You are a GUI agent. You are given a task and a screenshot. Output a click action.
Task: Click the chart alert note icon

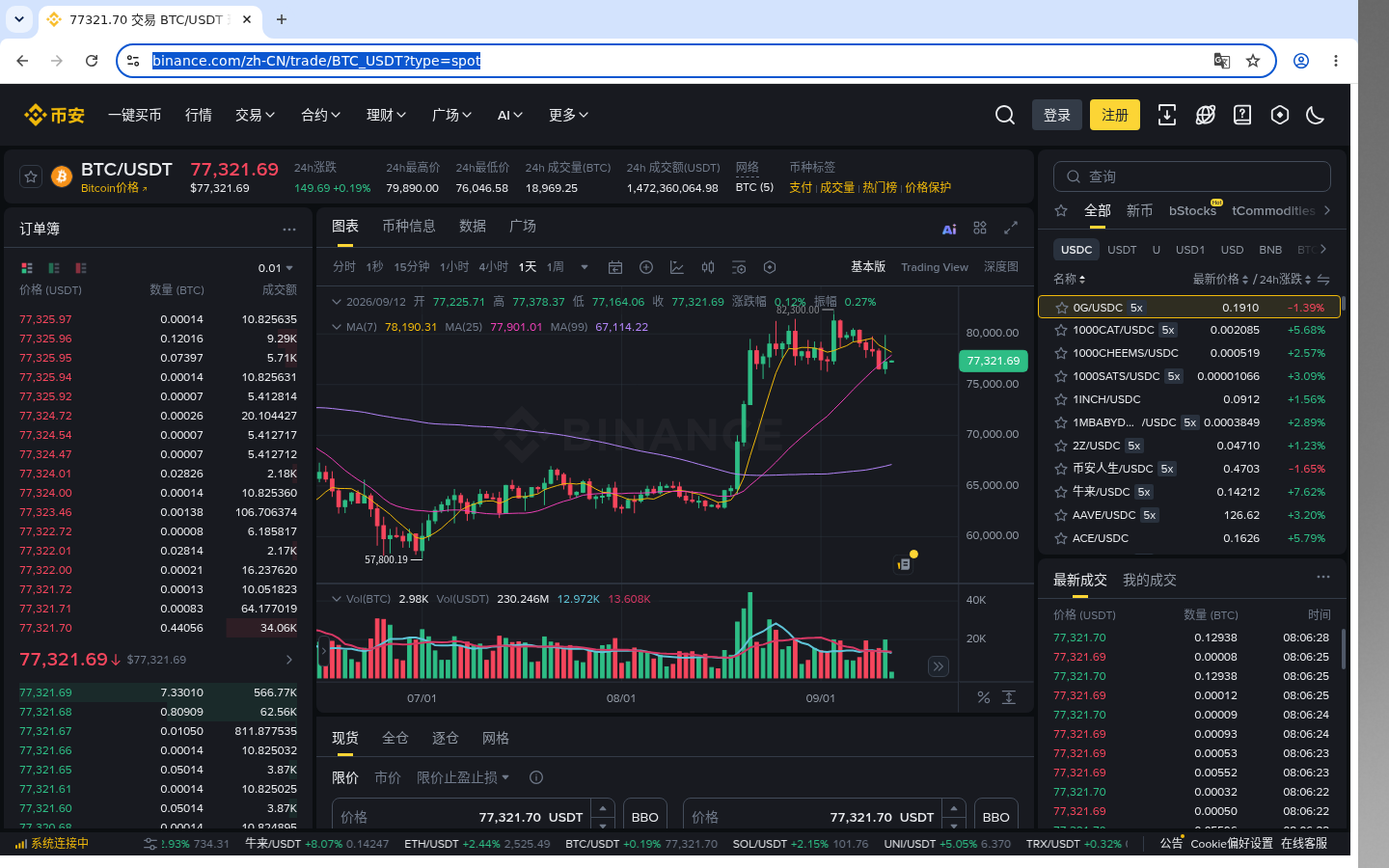(x=905, y=563)
